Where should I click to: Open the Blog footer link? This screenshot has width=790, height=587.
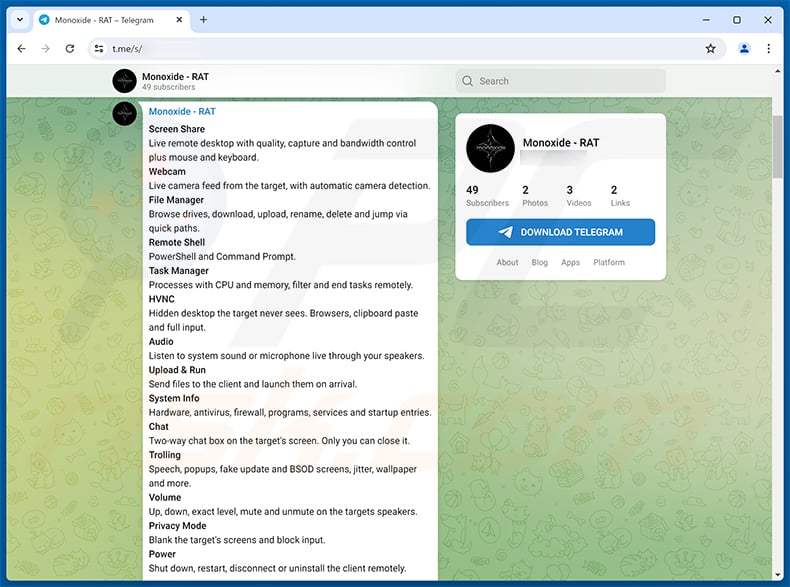(x=539, y=262)
